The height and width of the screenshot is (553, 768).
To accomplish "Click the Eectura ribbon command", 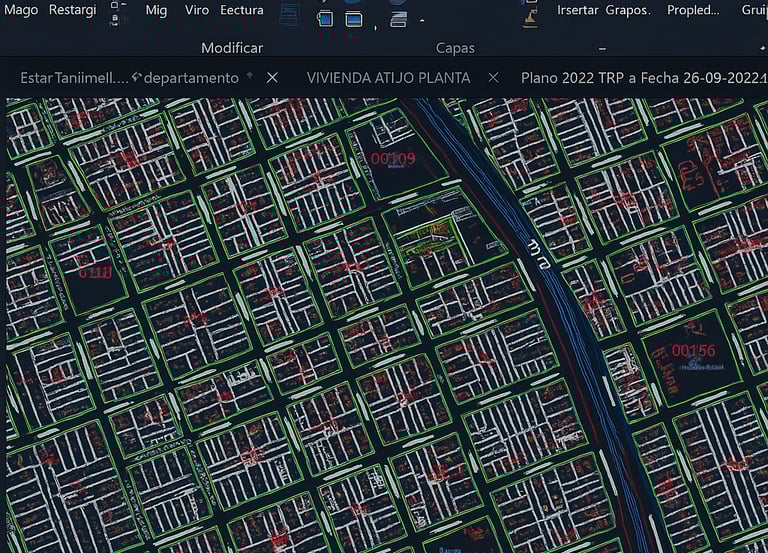I will point(241,10).
